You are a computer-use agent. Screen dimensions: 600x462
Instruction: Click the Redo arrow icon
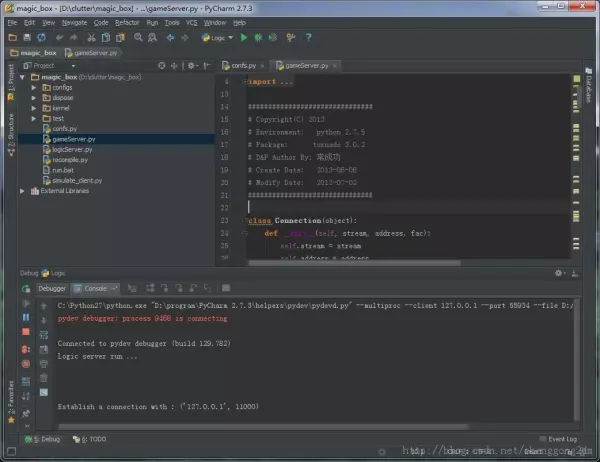(73, 38)
